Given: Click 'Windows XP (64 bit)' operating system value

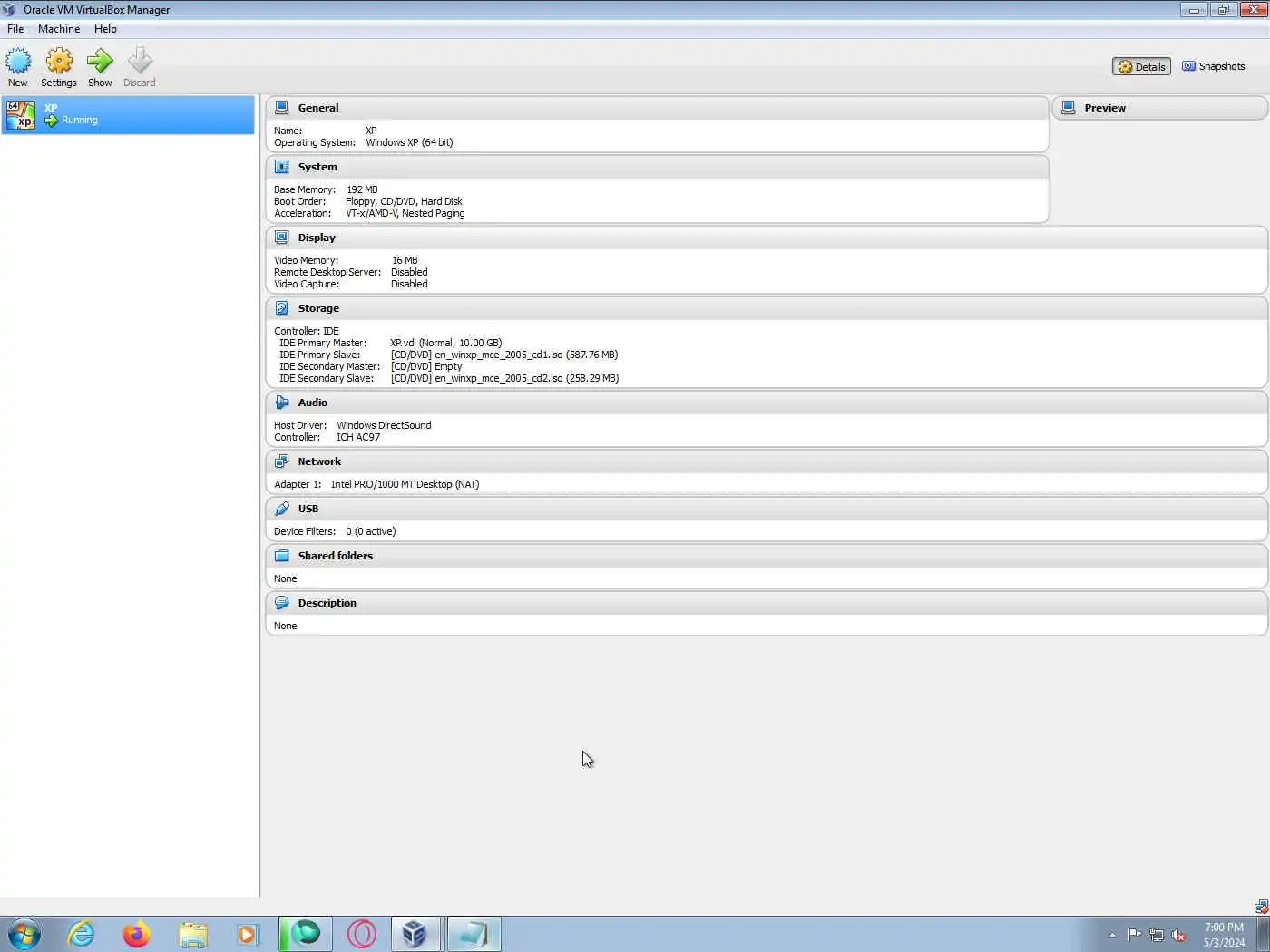Looking at the screenshot, I should click(409, 142).
